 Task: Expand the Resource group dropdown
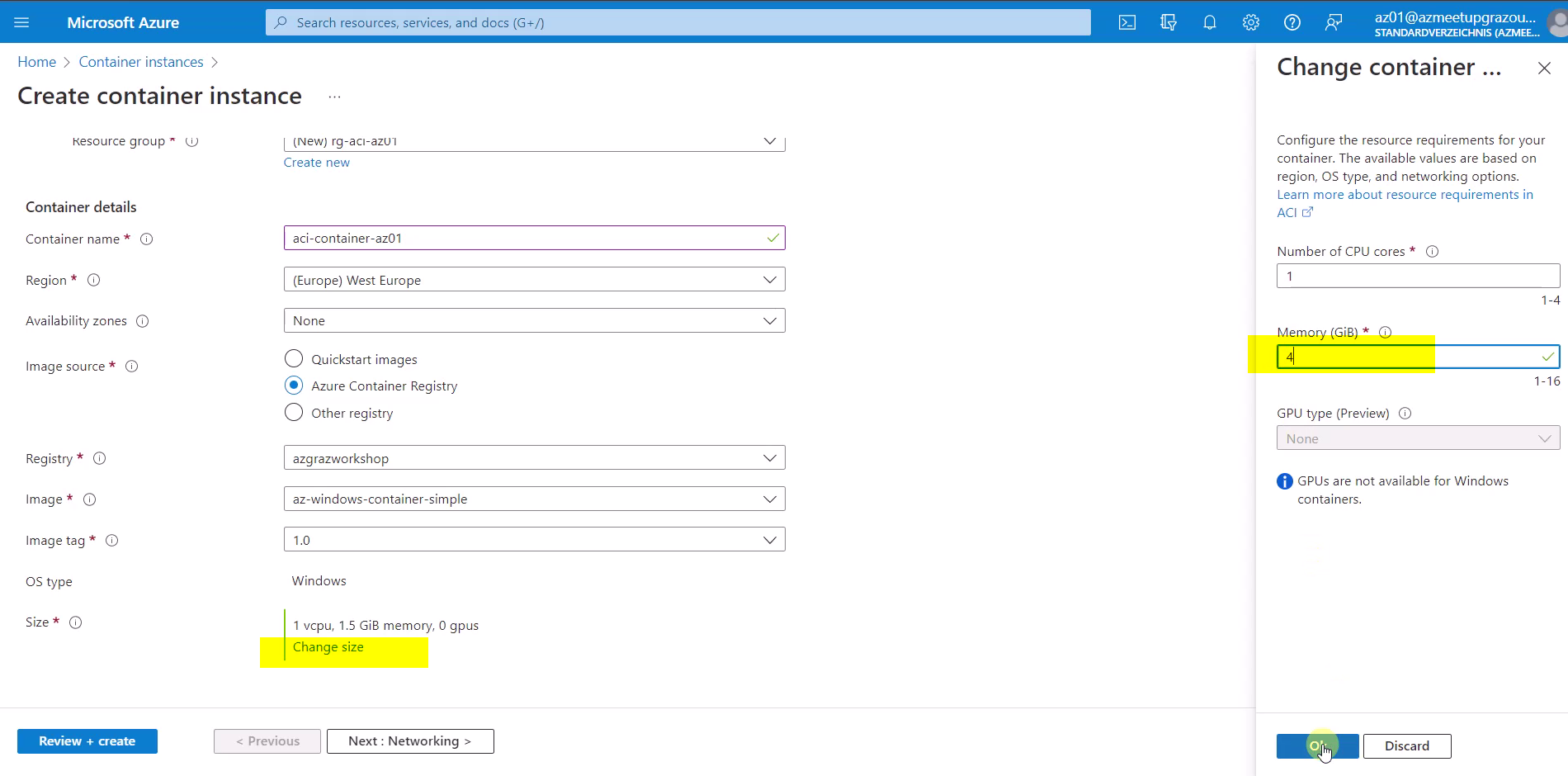tap(534, 142)
